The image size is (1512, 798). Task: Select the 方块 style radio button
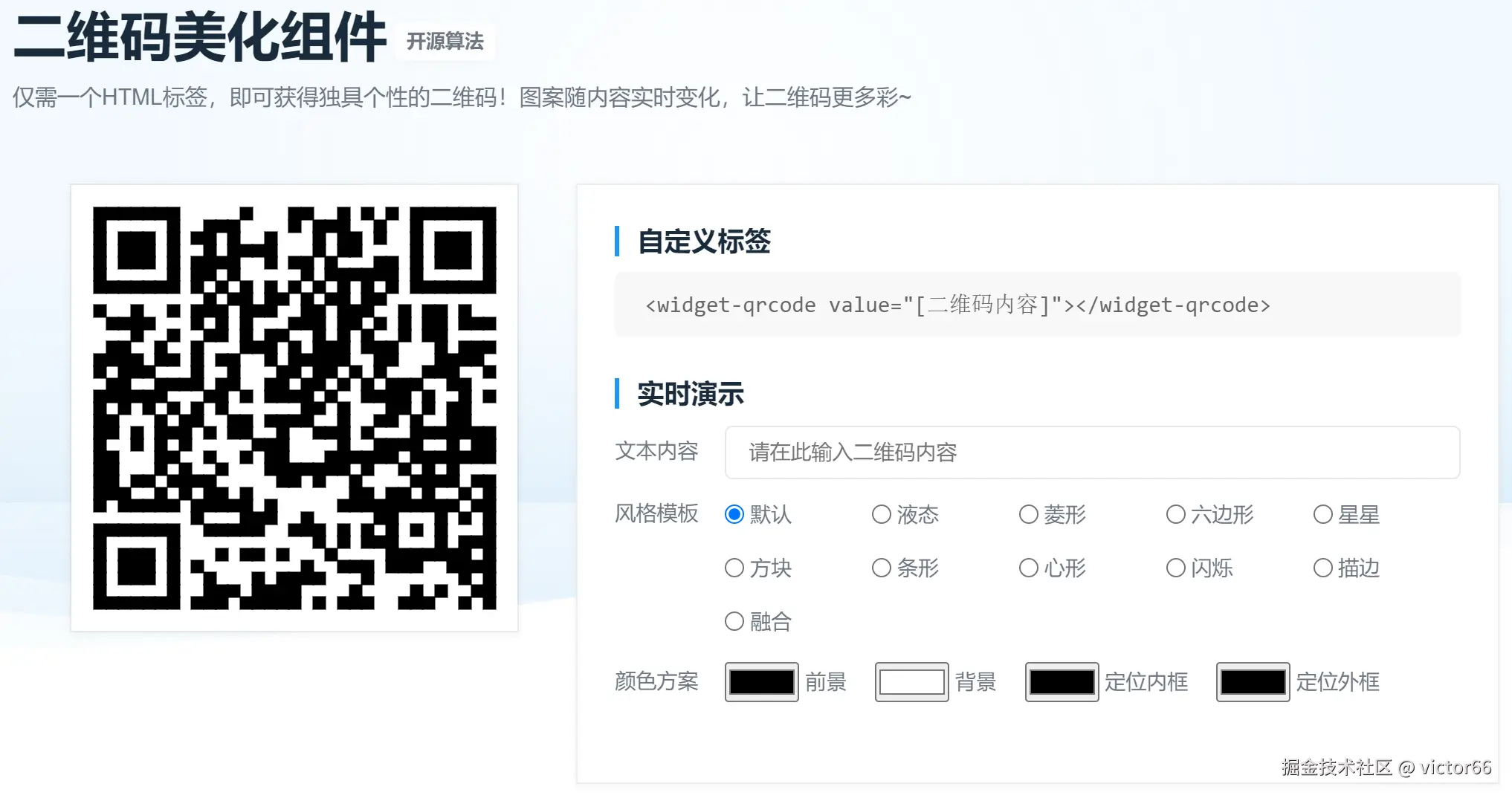pyautogui.click(x=734, y=568)
